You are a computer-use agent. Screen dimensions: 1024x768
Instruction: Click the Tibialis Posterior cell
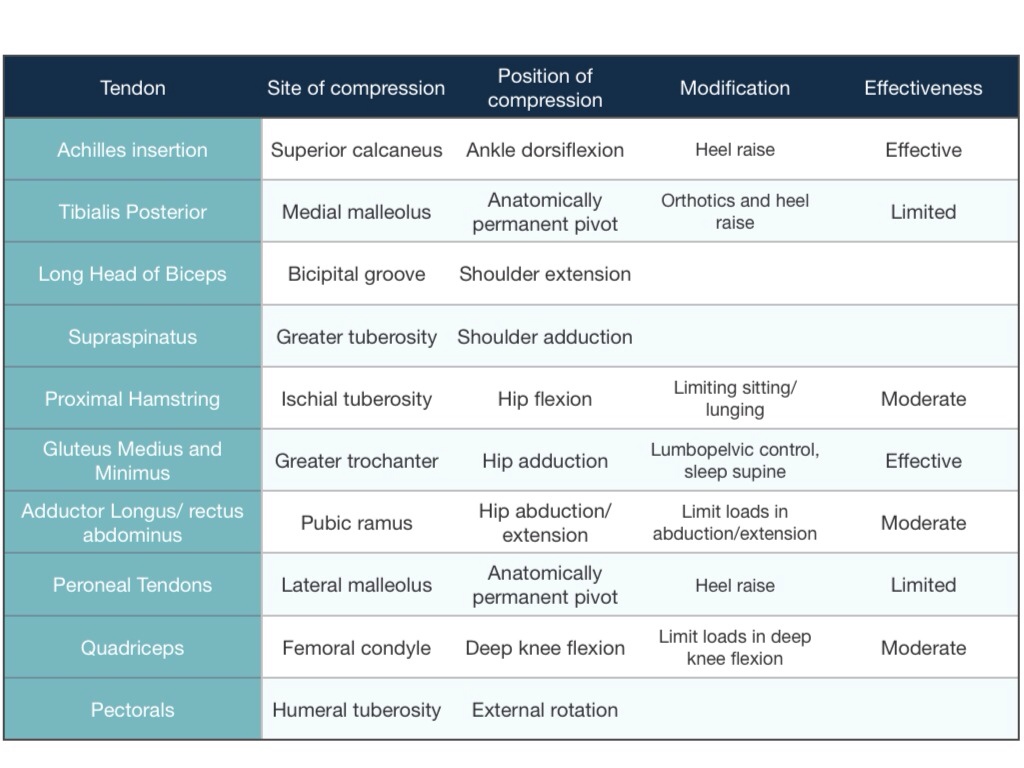pos(133,212)
